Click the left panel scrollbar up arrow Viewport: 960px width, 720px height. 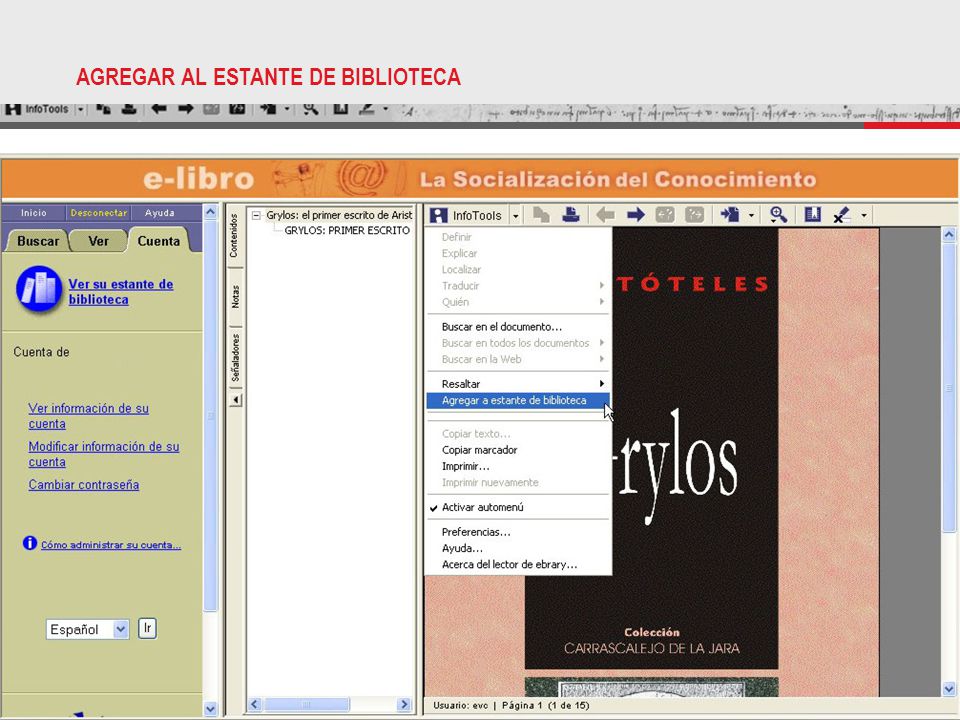tap(210, 212)
